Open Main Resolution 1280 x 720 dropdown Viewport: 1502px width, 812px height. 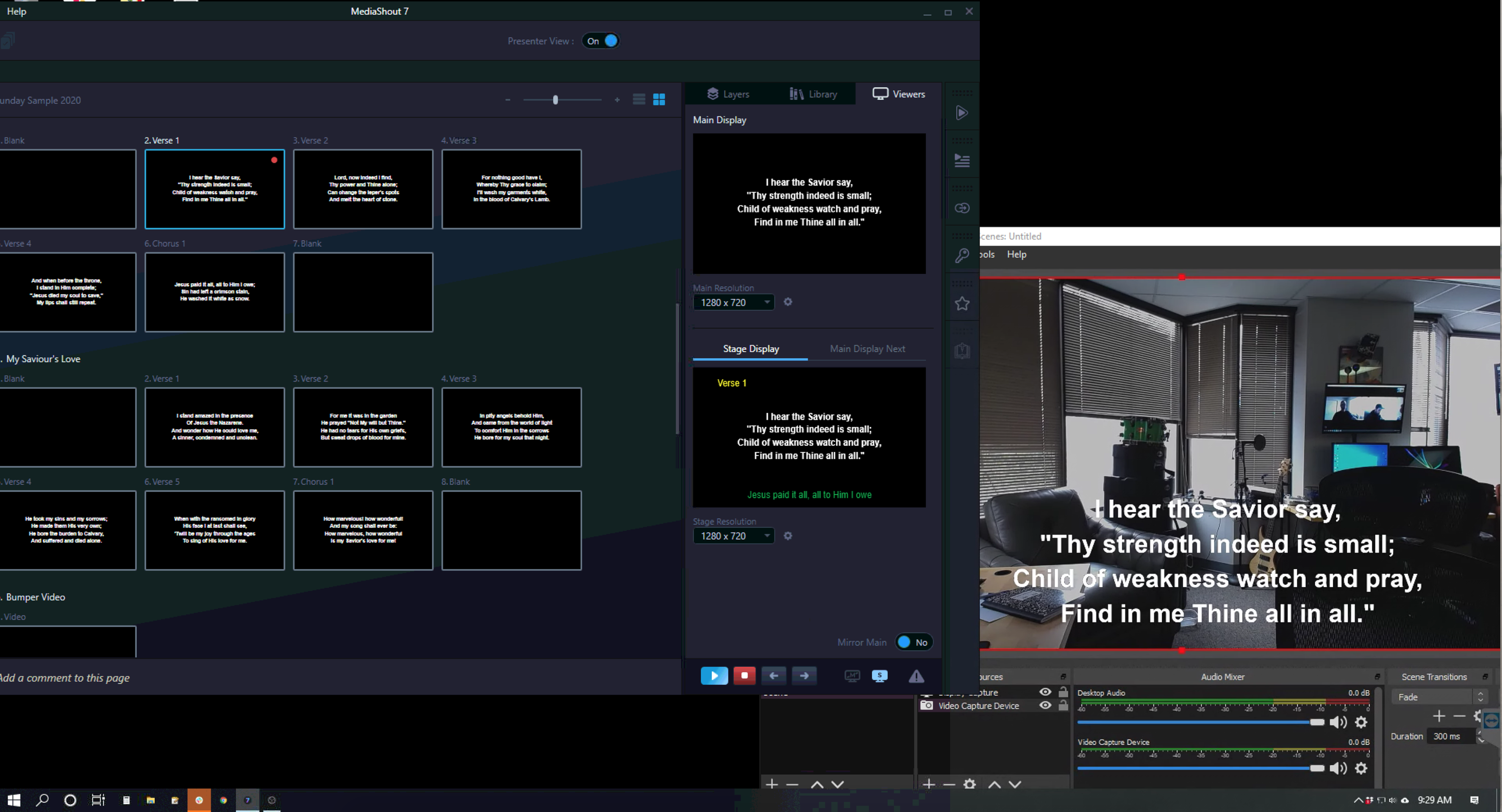click(x=733, y=302)
